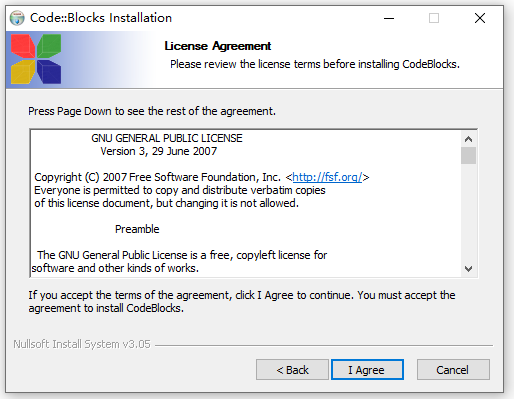
Task: Go back with the < Back button
Action: [x=292, y=370]
